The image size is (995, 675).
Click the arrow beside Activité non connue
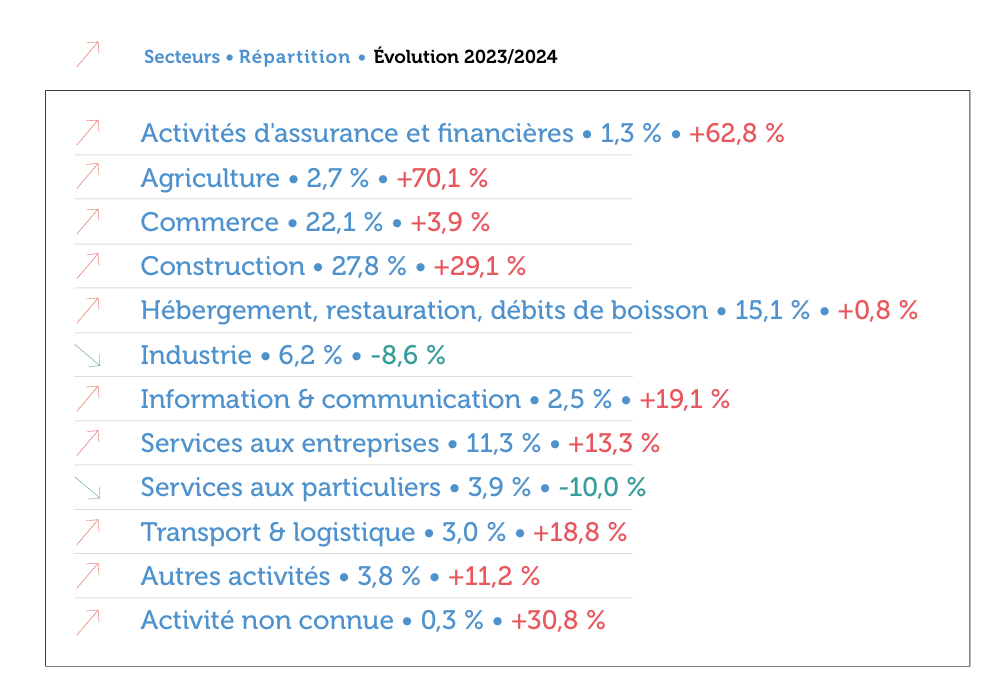click(x=88, y=620)
